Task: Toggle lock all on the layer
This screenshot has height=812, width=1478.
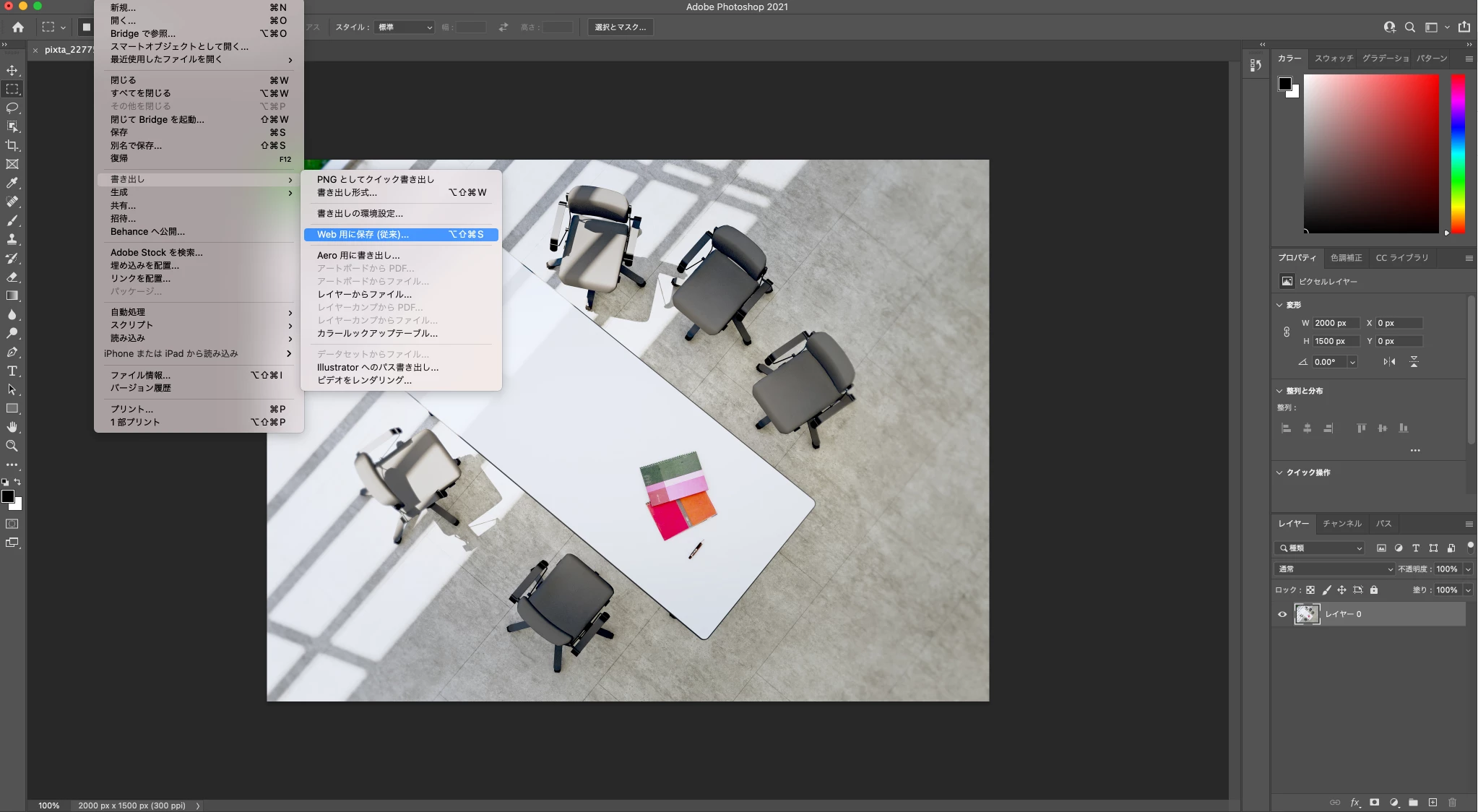Action: tap(1374, 589)
